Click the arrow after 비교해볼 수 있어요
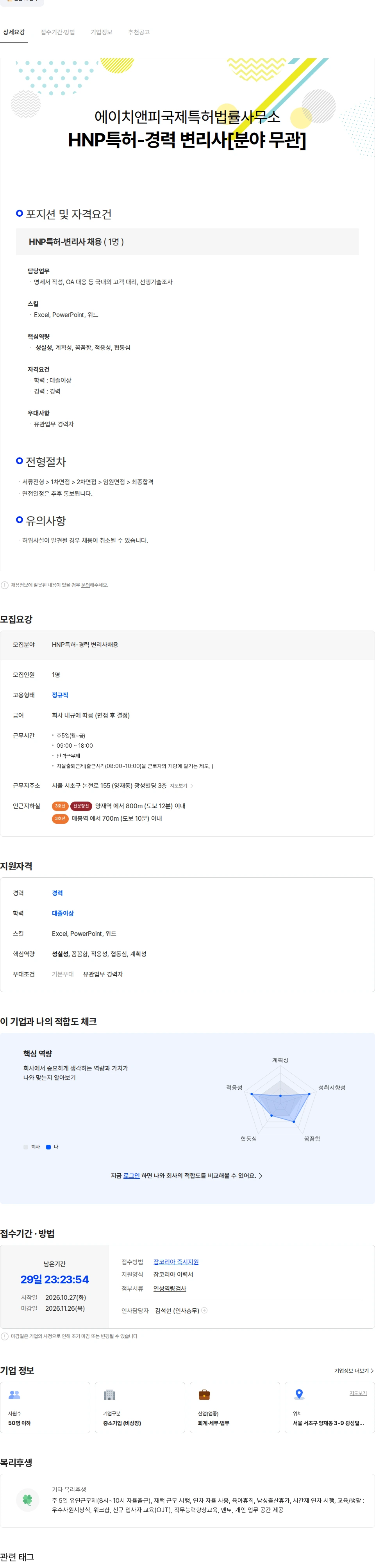Image resolution: width=375 pixels, height=1568 pixels. pyautogui.click(x=261, y=1175)
